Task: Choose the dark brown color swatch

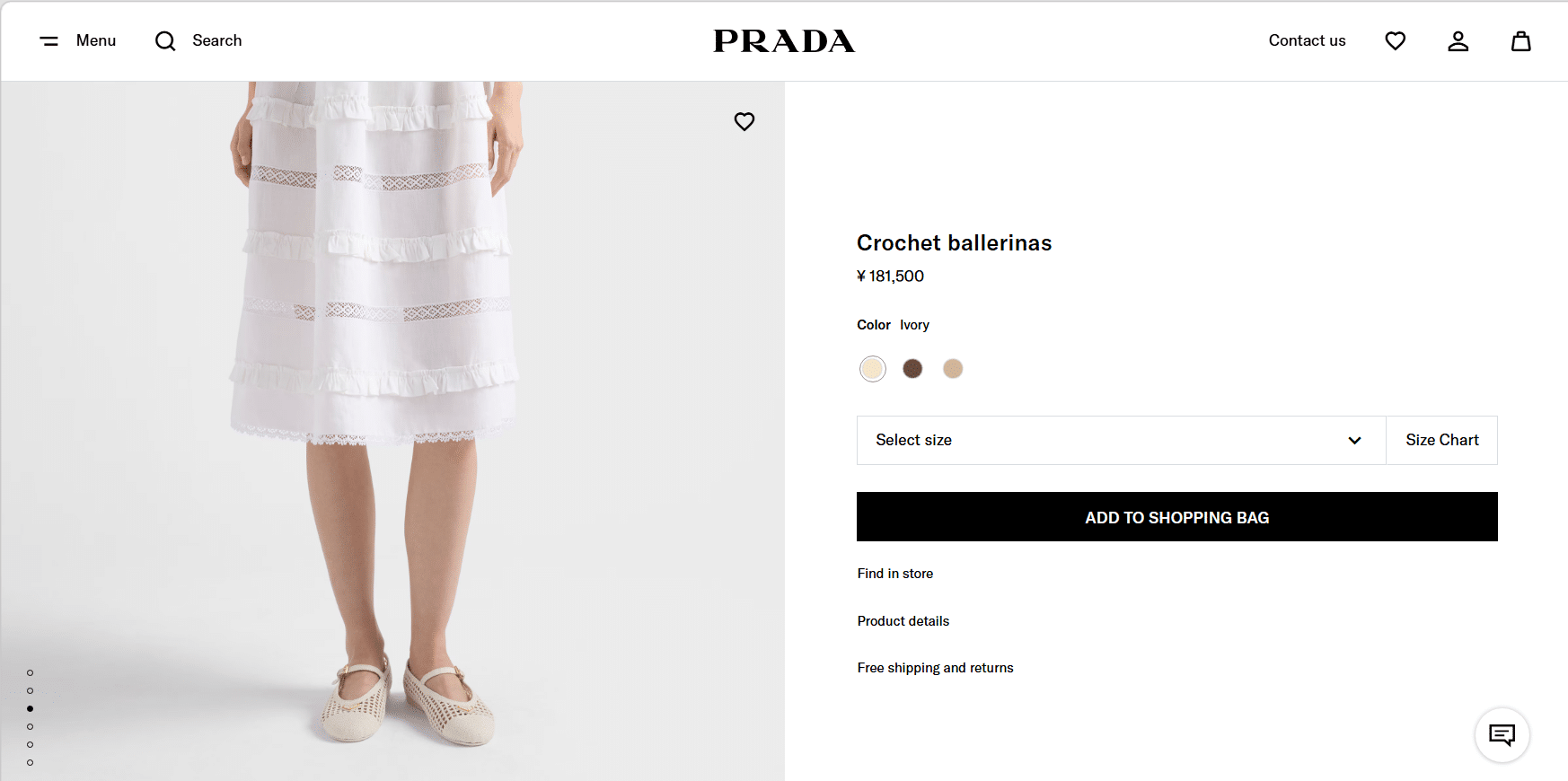Action: (x=912, y=369)
